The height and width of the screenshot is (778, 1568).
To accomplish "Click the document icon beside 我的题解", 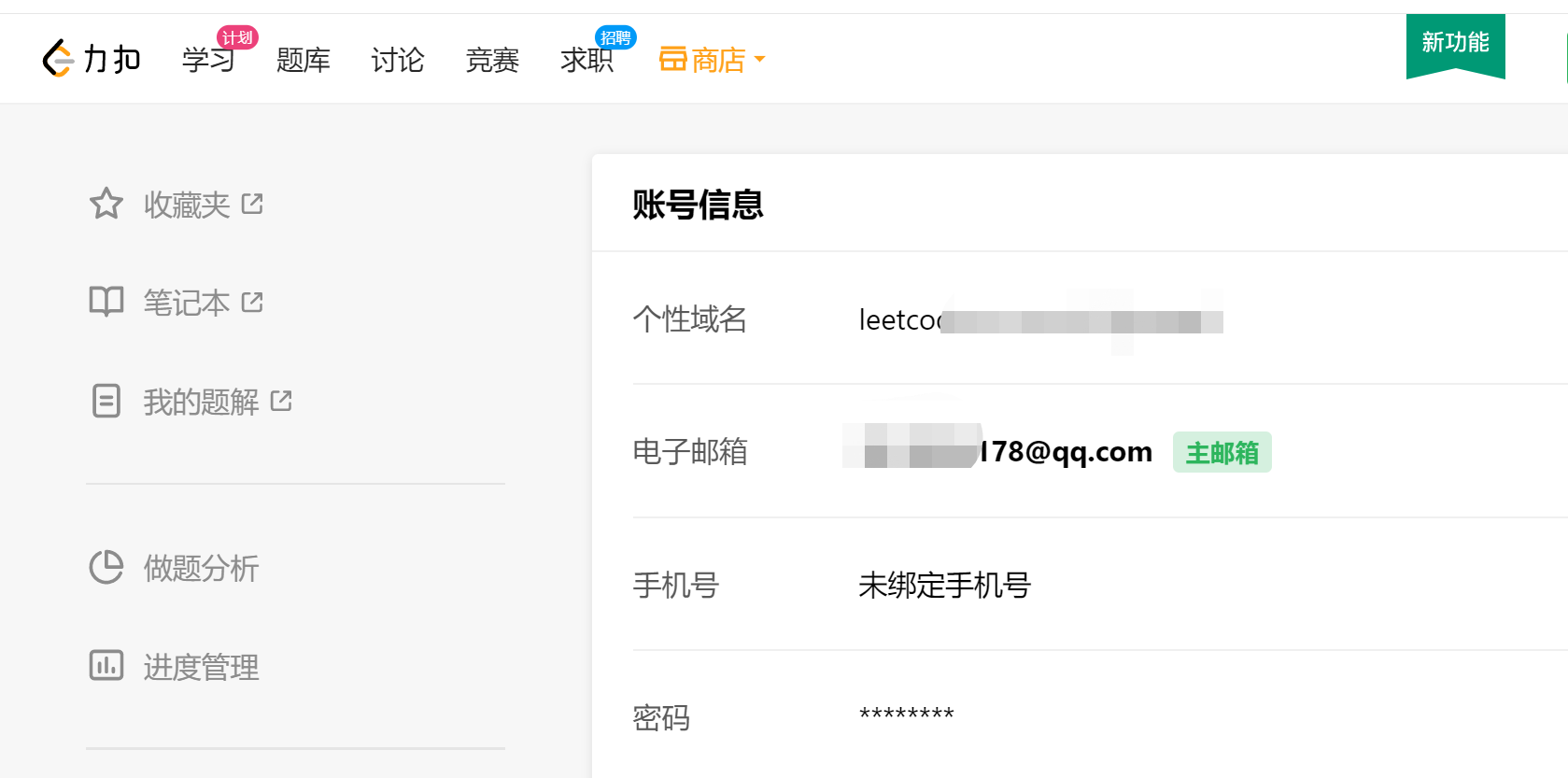I will [x=106, y=401].
